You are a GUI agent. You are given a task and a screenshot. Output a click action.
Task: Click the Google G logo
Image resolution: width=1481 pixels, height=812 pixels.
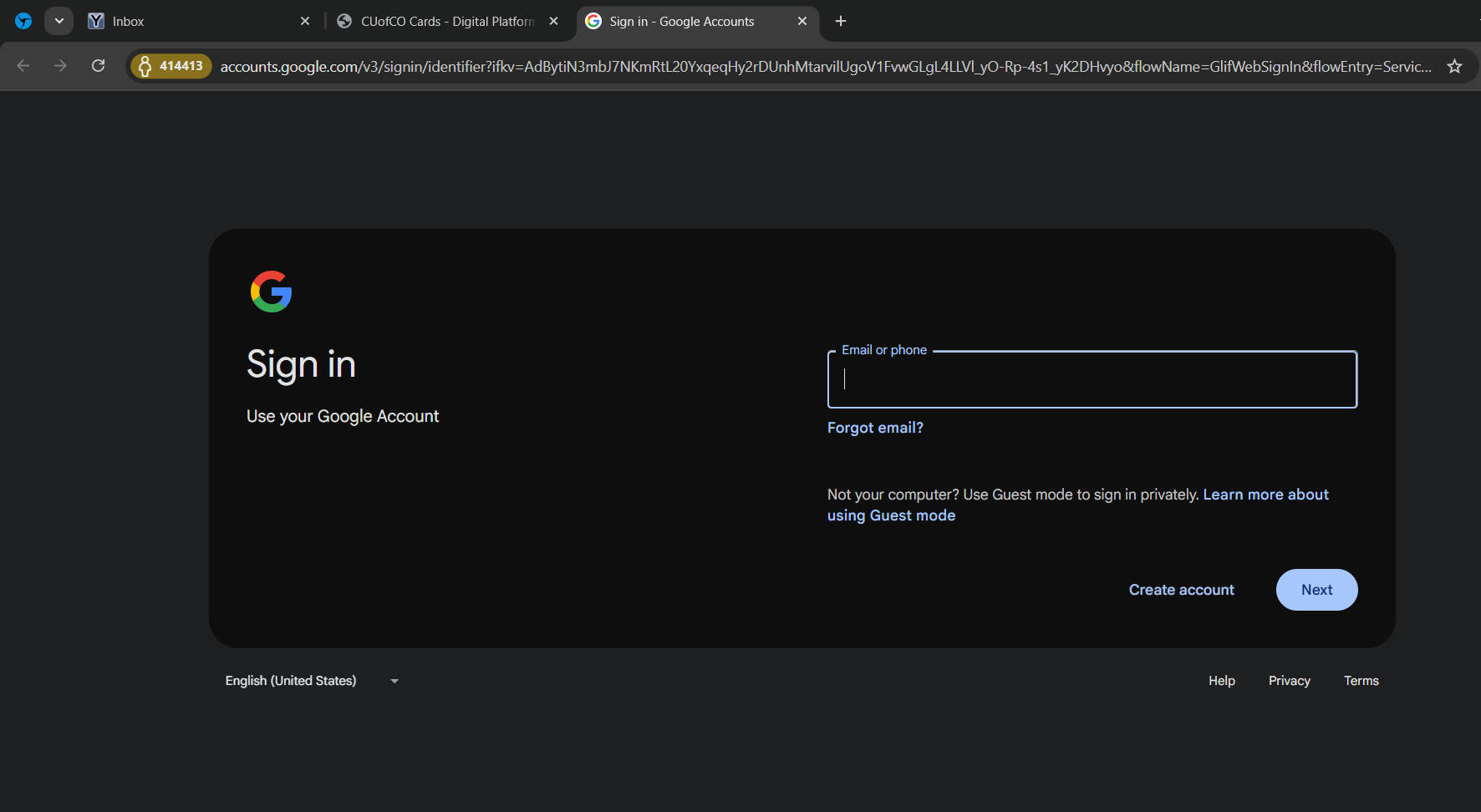(x=271, y=292)
